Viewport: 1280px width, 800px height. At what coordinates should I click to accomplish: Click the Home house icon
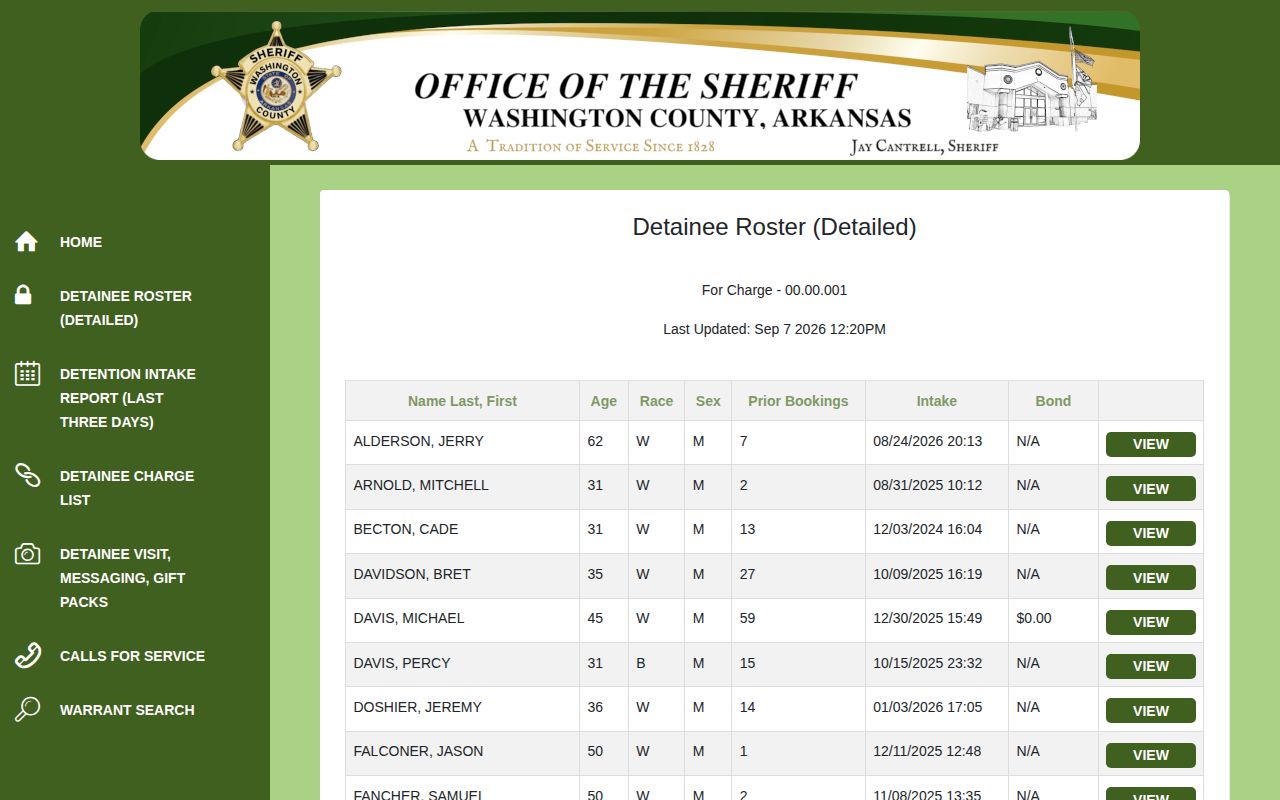click(x=27, y=242)
